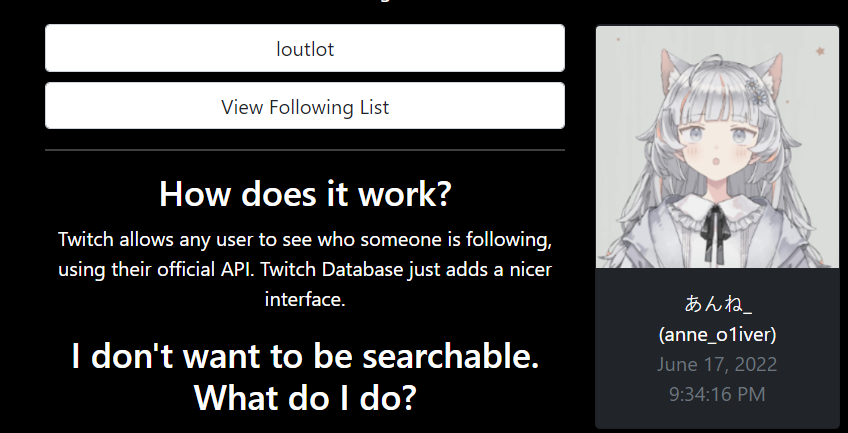Click the 9:34:16 PM timestamp

coord(717,394)
